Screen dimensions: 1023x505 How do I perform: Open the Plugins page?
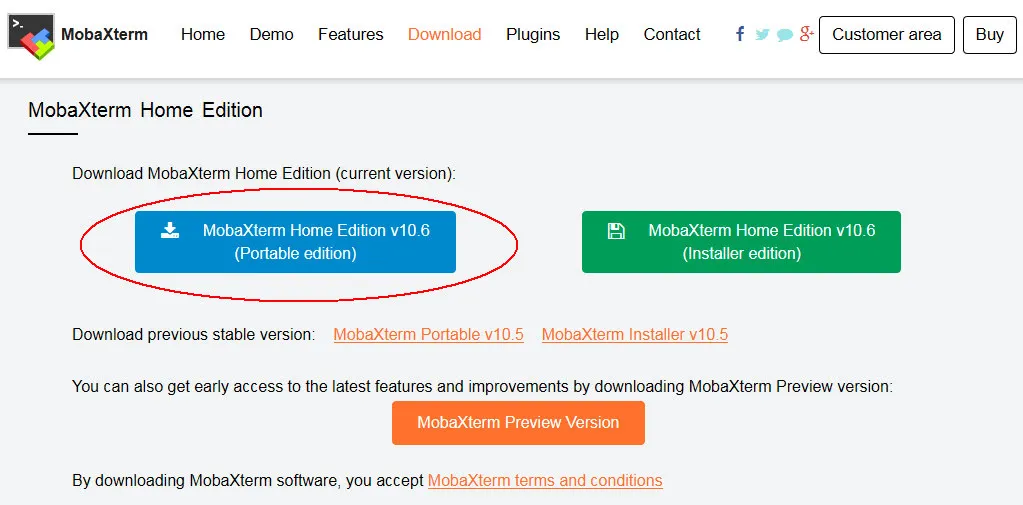coord(533,35)
